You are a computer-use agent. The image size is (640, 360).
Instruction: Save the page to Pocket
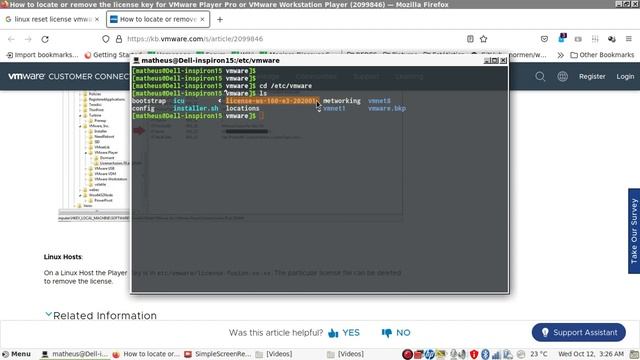coord(544,39)
